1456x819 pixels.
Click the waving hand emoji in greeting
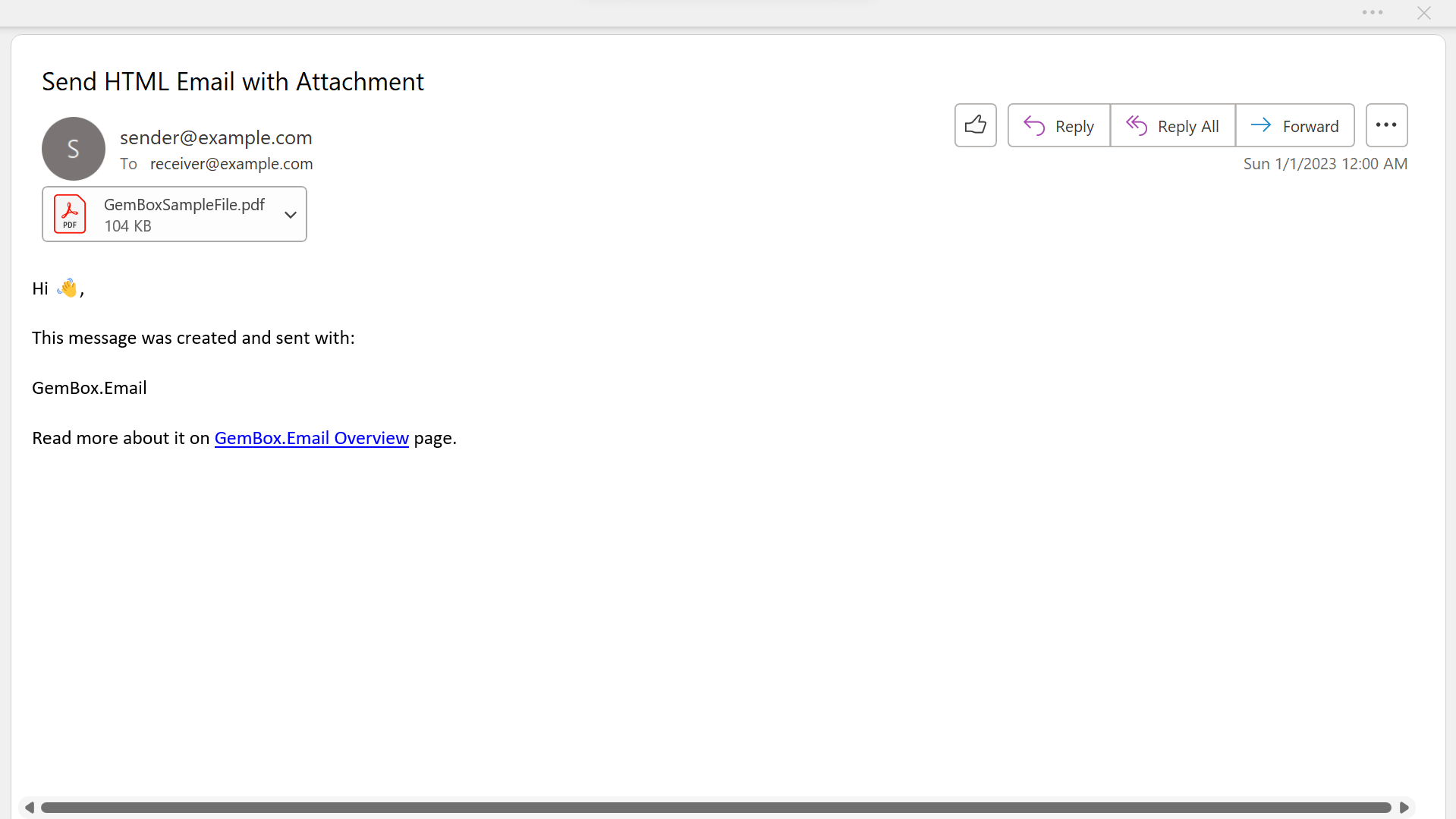[68, 288]
